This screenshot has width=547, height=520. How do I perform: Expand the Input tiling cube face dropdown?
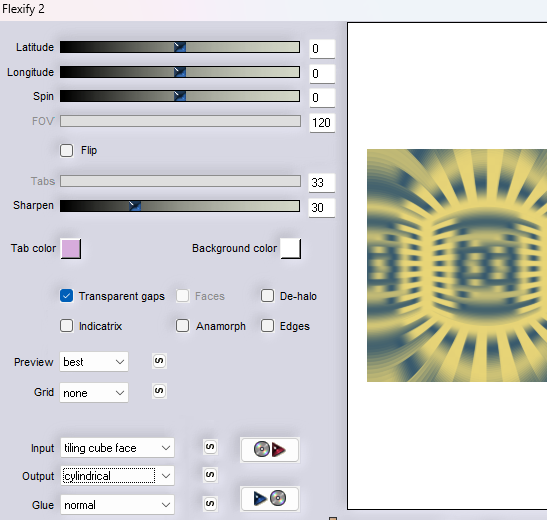pos(117,448)
